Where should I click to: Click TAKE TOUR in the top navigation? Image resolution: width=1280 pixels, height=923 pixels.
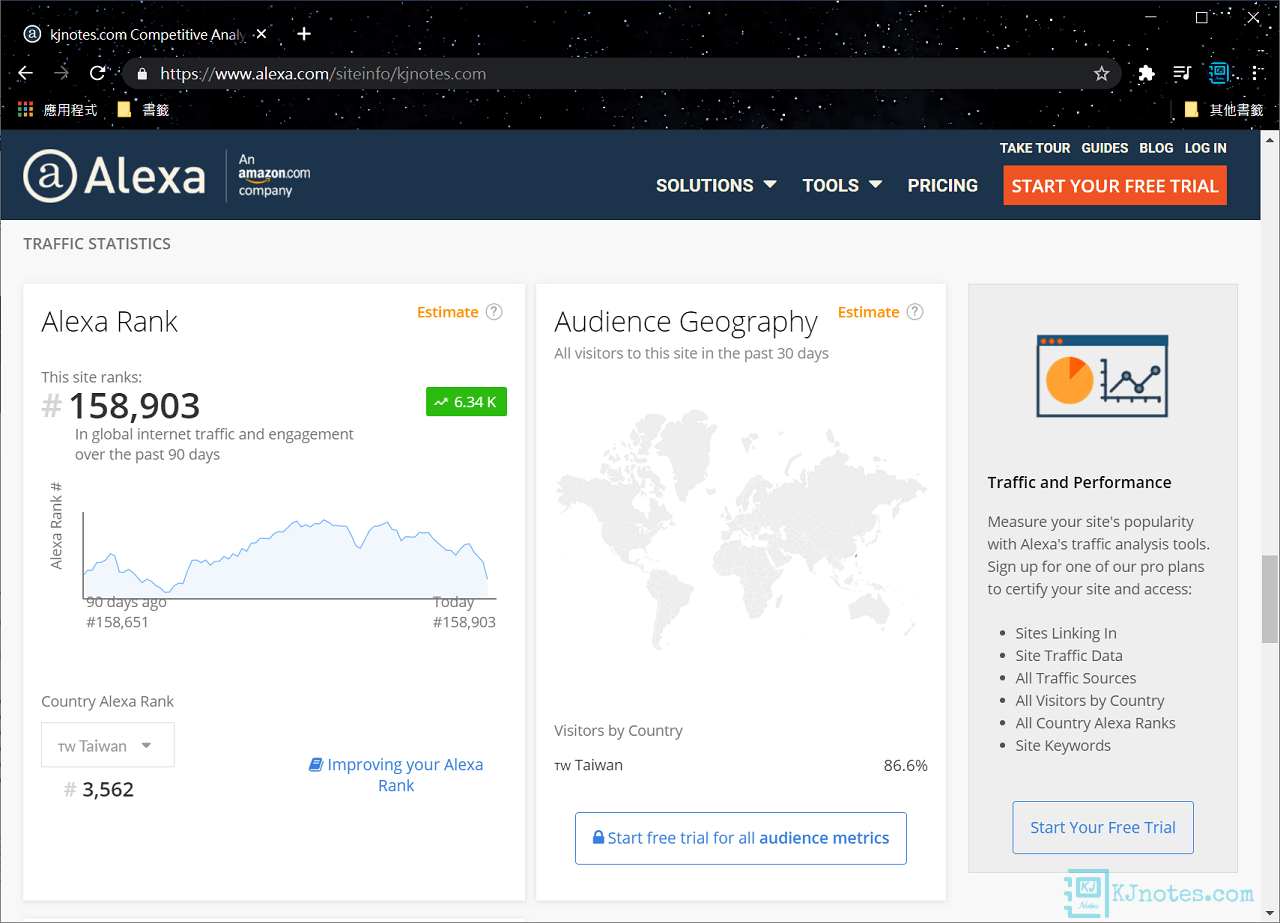(x=1035, y=148)
